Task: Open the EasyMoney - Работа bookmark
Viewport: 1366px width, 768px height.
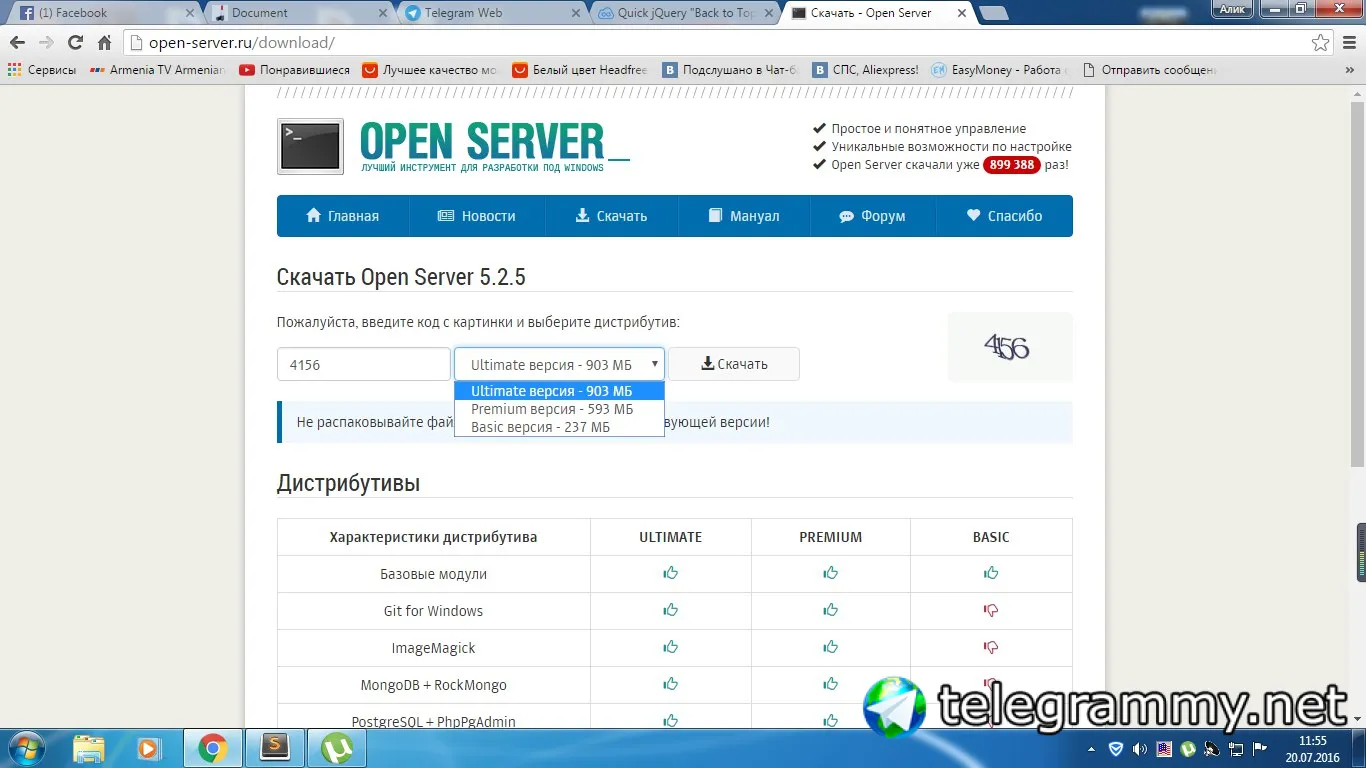Action: 1000,70
